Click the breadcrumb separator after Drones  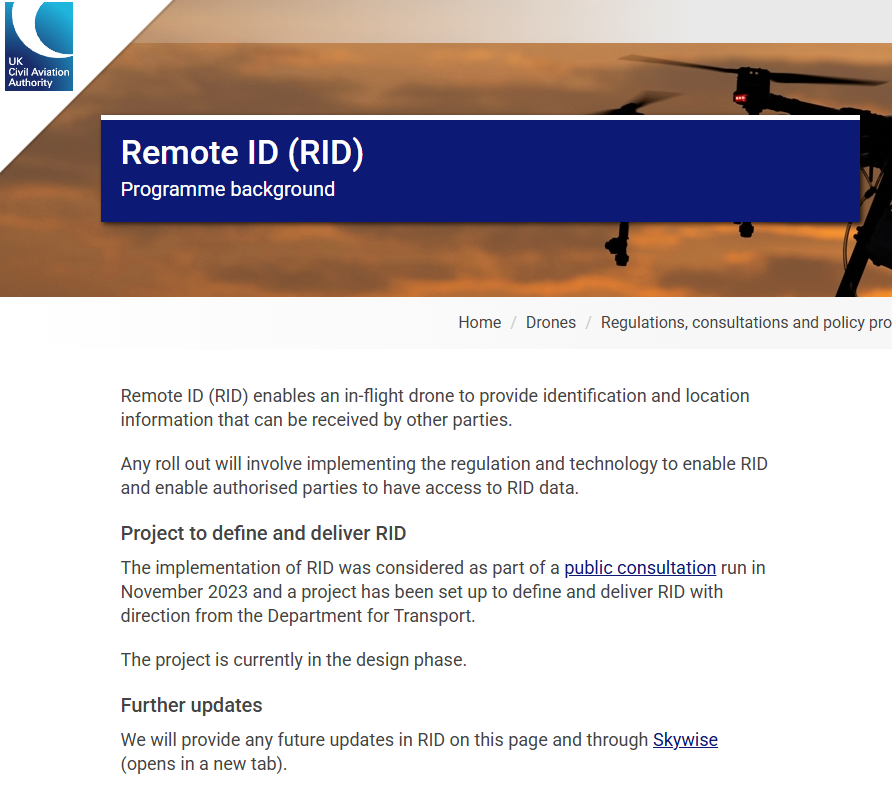[x=588, y=322]
